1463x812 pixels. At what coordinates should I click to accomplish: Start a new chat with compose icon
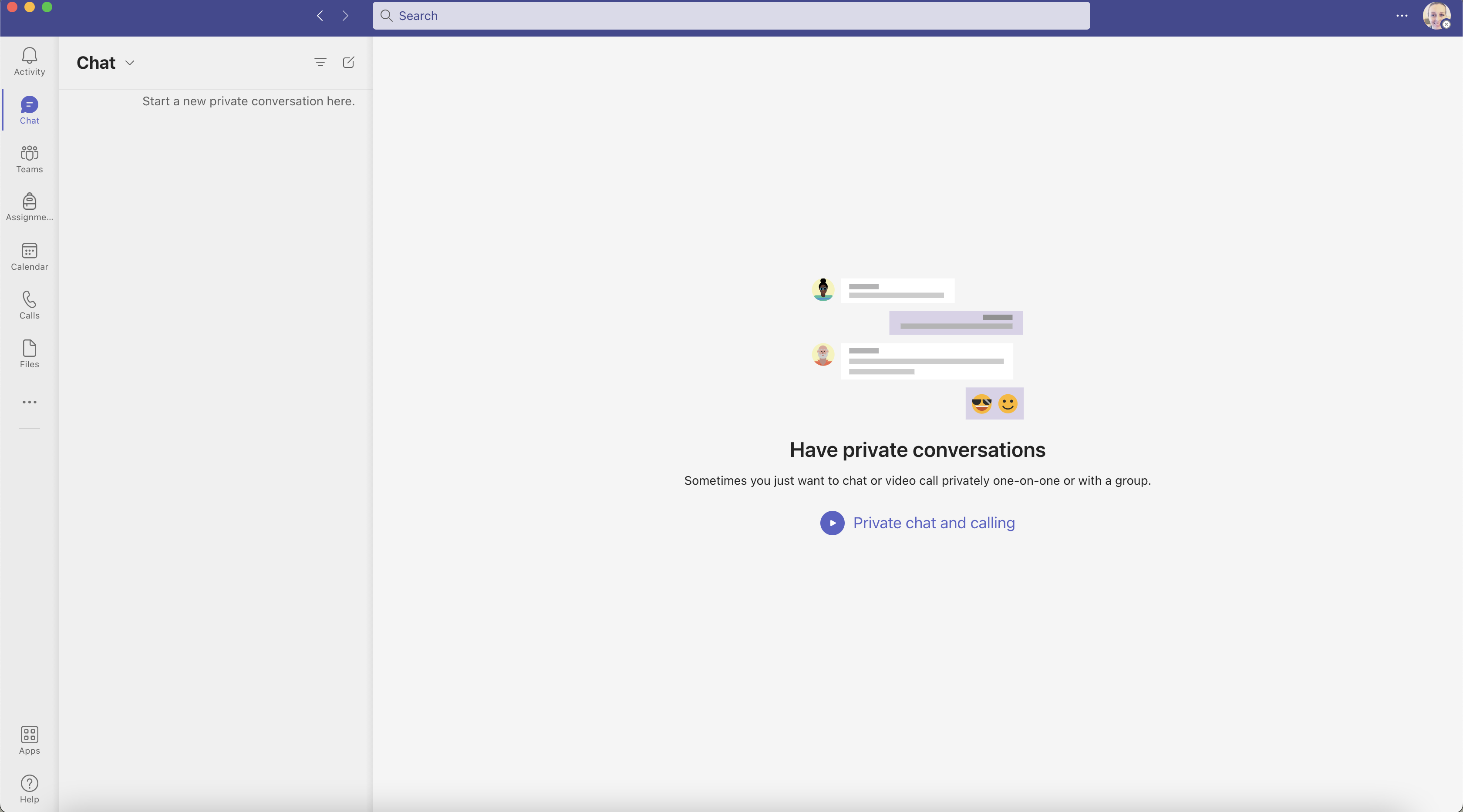[x=348, y=62]
